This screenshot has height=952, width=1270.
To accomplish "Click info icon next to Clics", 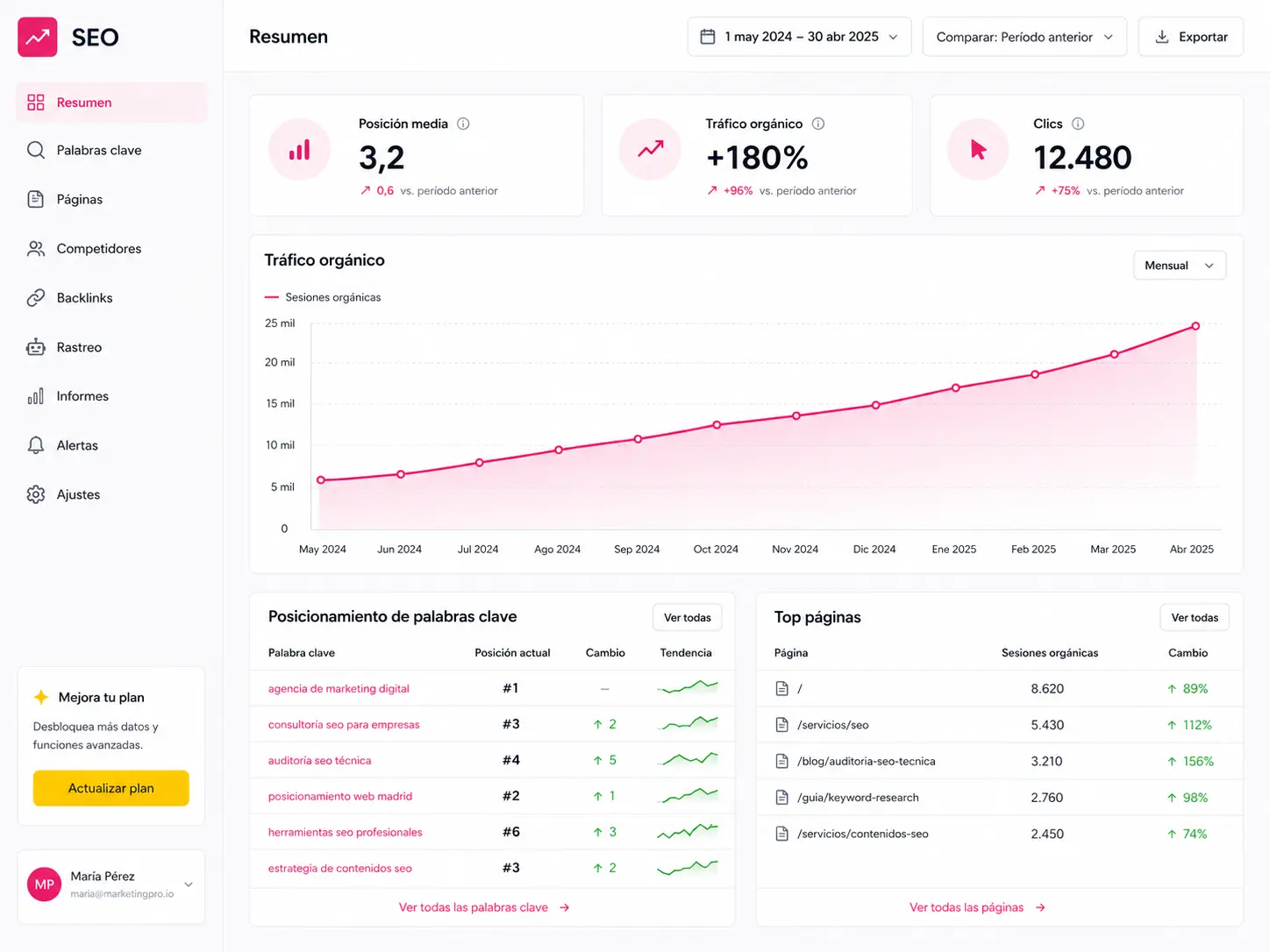I will tap(1078, 124).
